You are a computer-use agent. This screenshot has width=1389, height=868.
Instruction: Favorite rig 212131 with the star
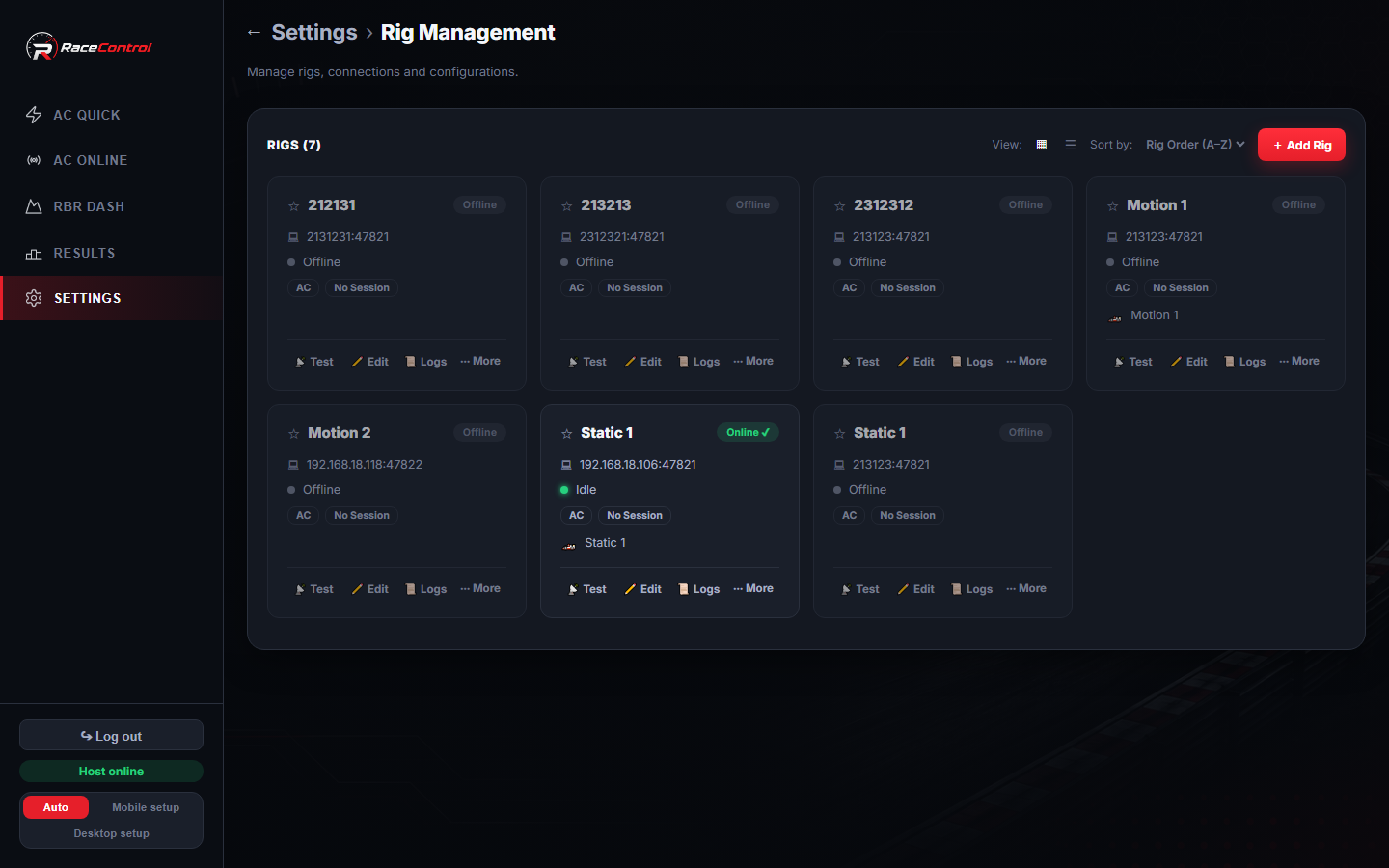(294, 206)
